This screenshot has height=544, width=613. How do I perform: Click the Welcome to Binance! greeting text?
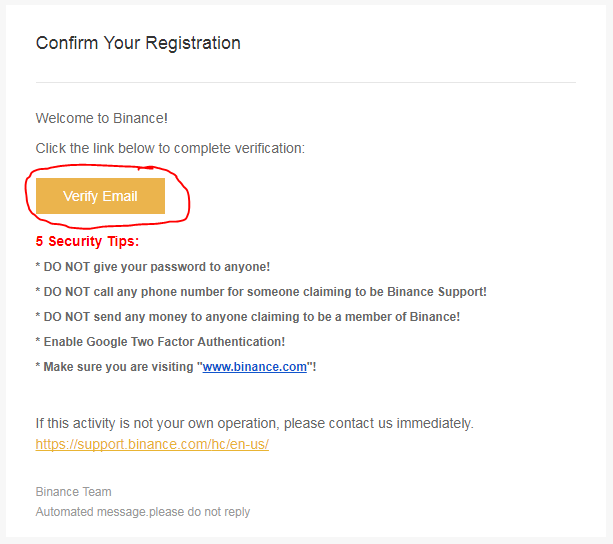click(x=102, y=118)
